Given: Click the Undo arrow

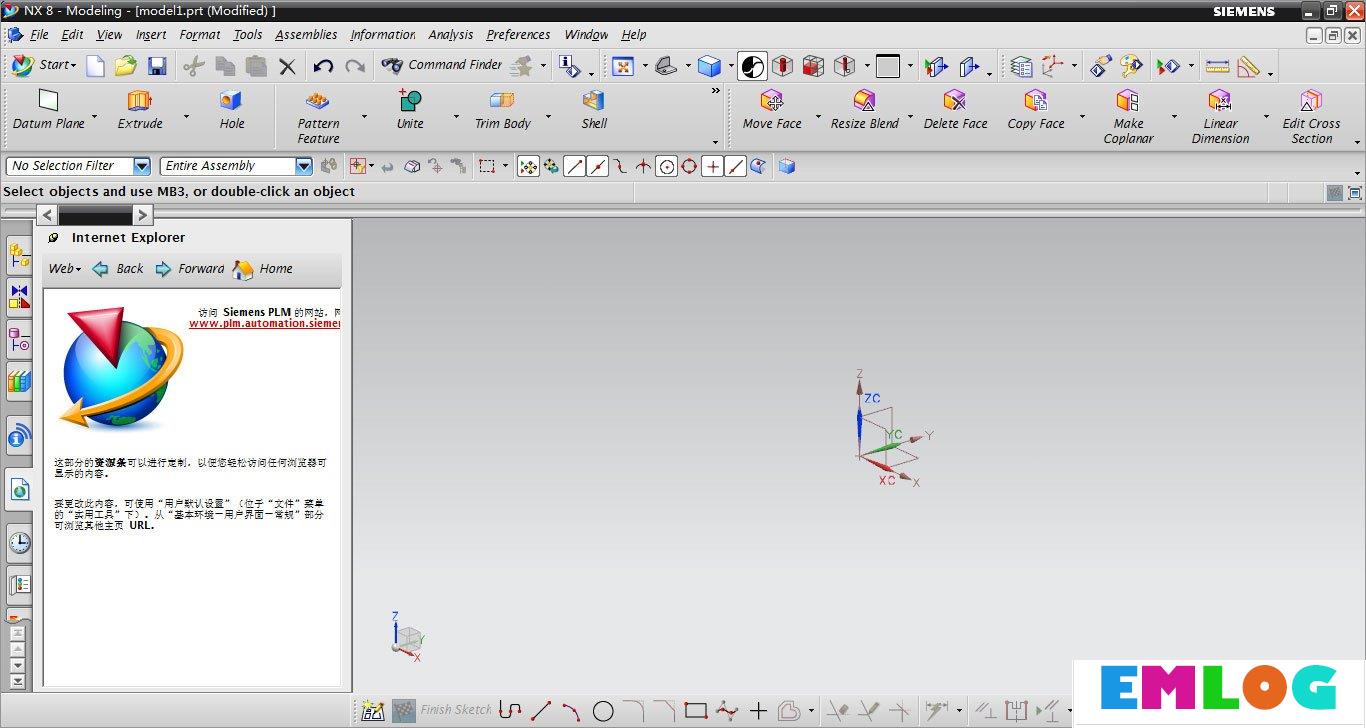Looking at the screenshot, I should tap(323, 66).
